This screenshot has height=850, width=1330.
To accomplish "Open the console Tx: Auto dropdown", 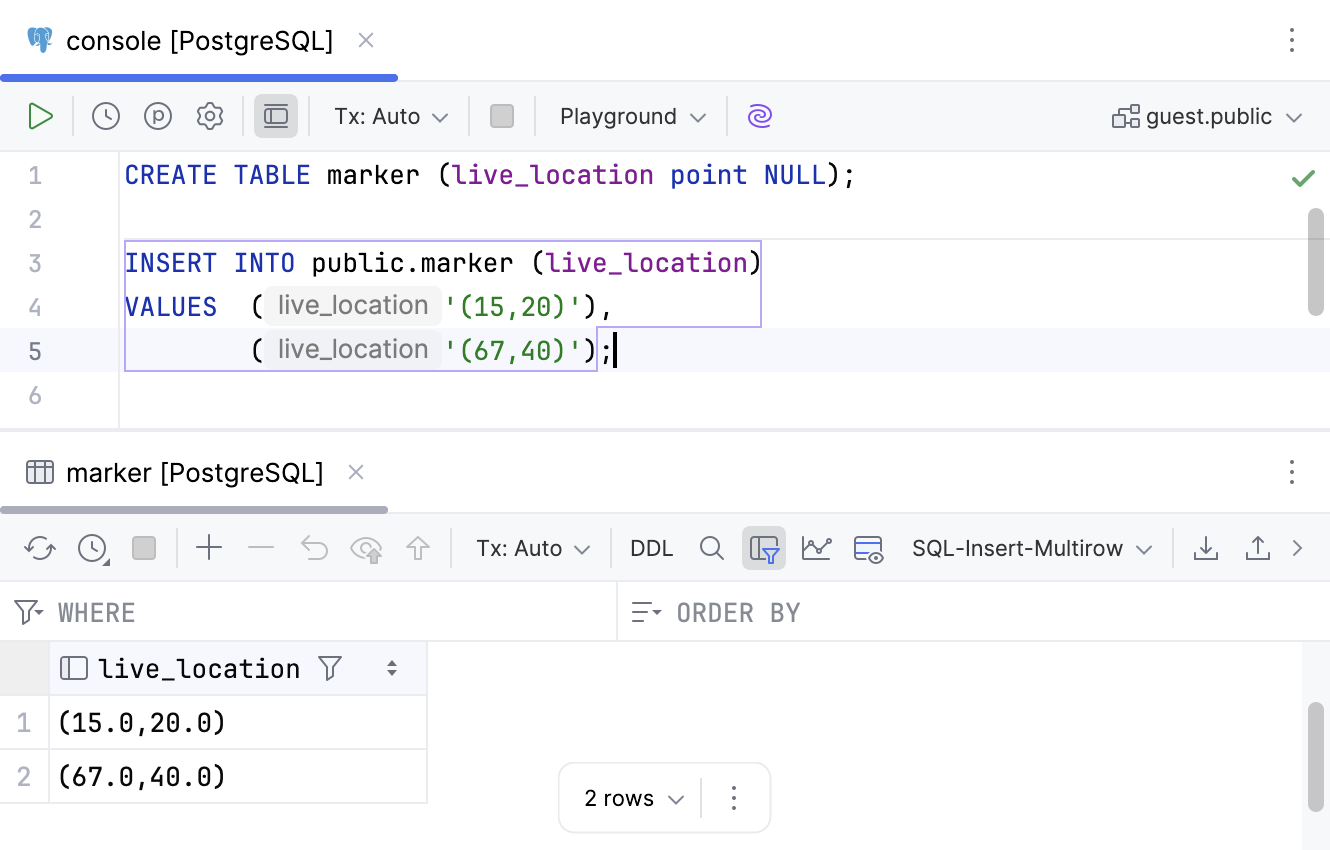I will pos(391,116).
